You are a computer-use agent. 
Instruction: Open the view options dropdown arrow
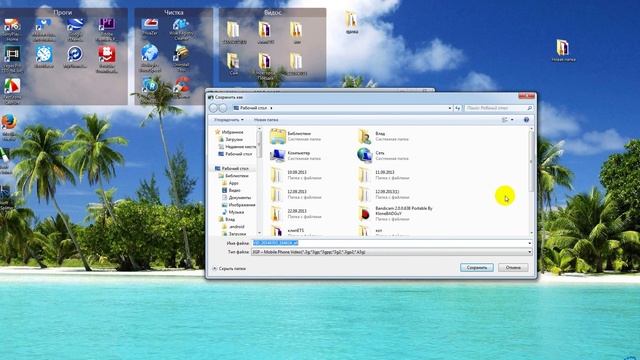[x=512, y=120]
